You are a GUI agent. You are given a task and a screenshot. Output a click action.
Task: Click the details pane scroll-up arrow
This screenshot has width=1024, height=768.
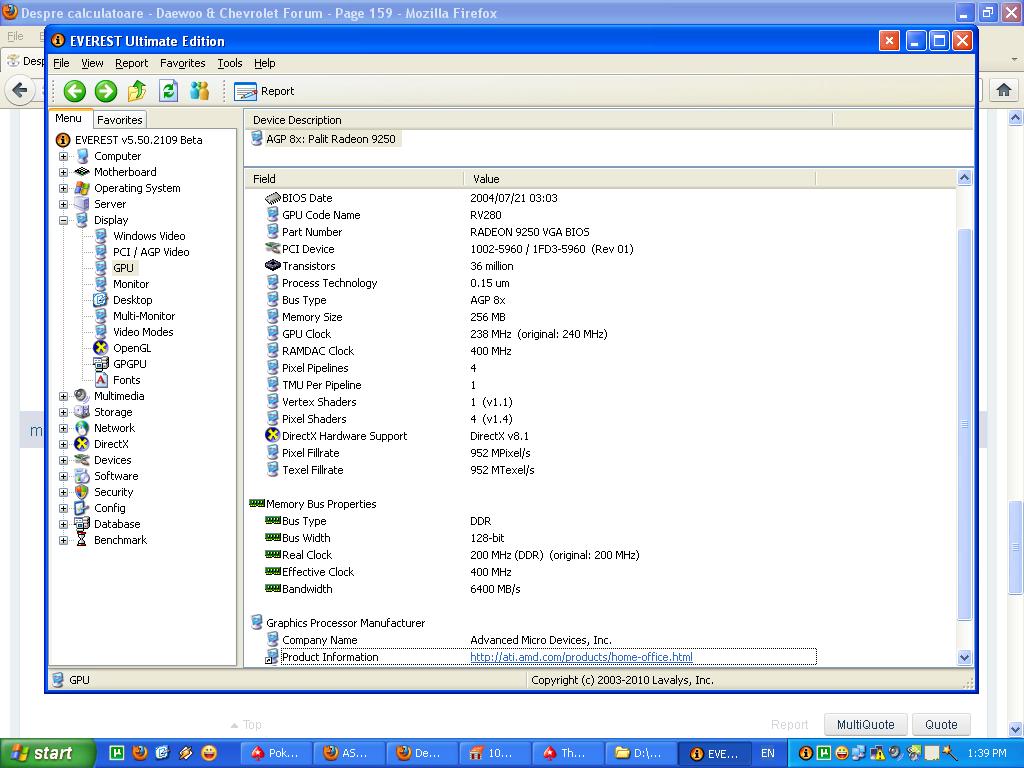964,178
